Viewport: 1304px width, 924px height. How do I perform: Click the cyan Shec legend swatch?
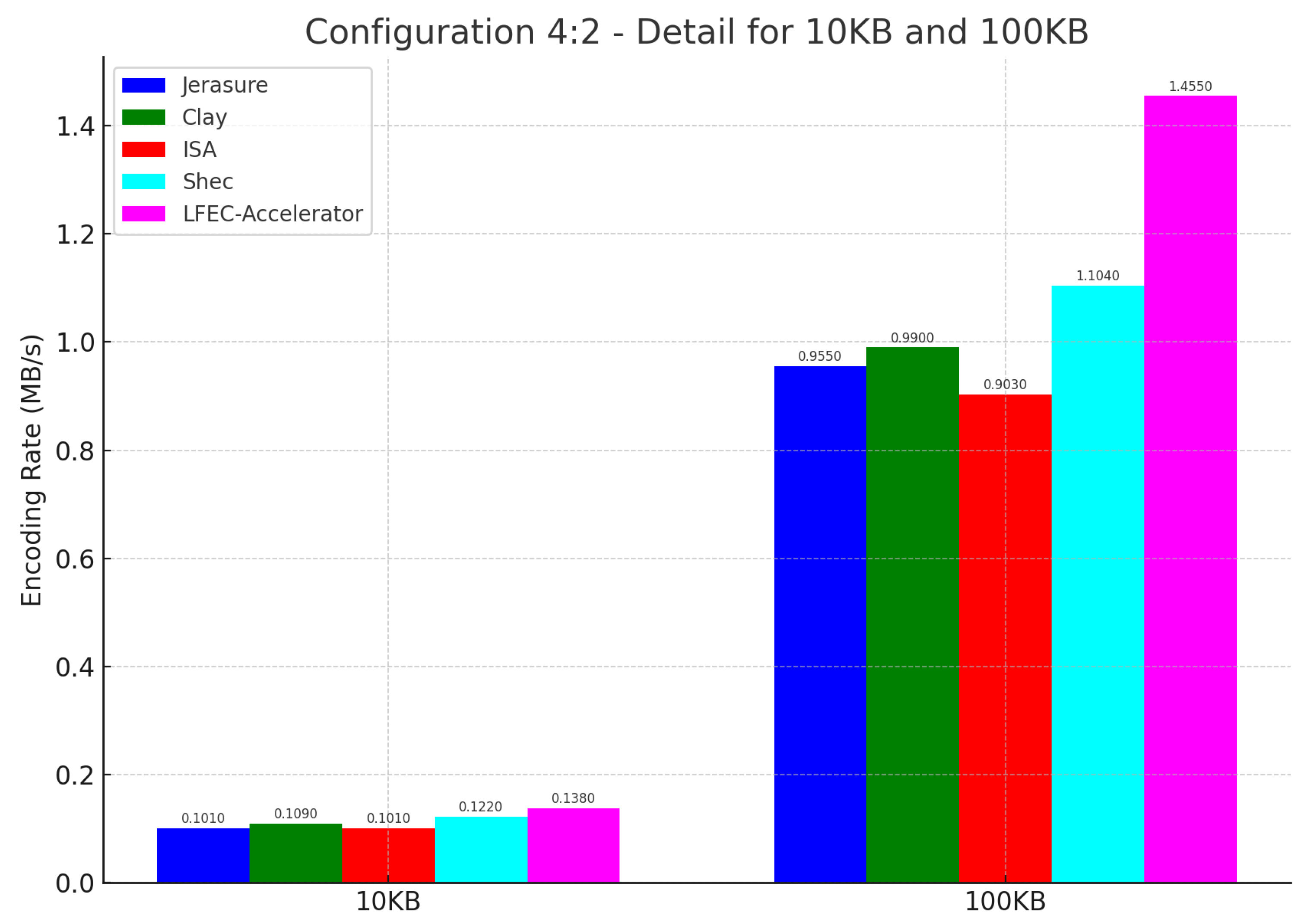click(143, 181)
